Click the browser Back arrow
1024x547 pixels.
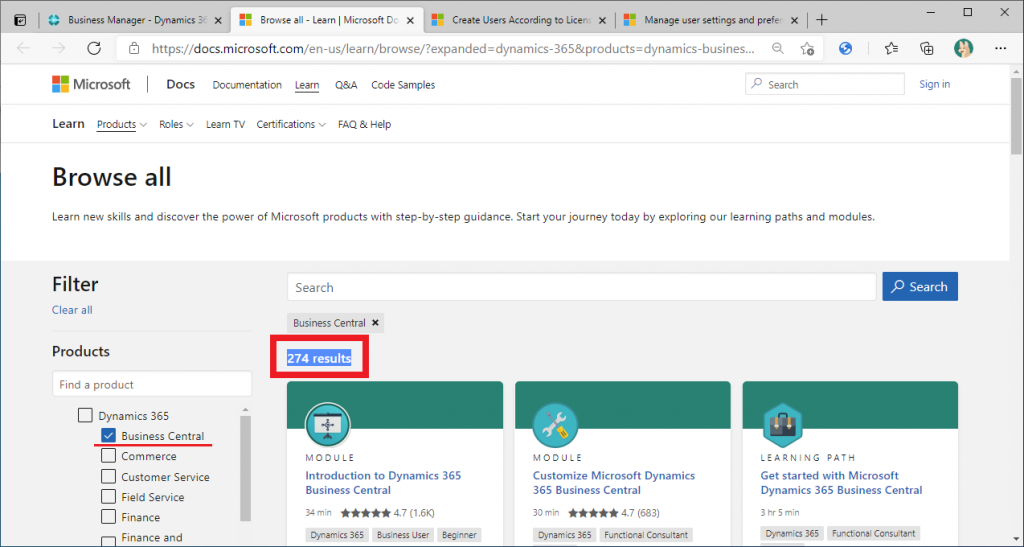tap(24, 48)
